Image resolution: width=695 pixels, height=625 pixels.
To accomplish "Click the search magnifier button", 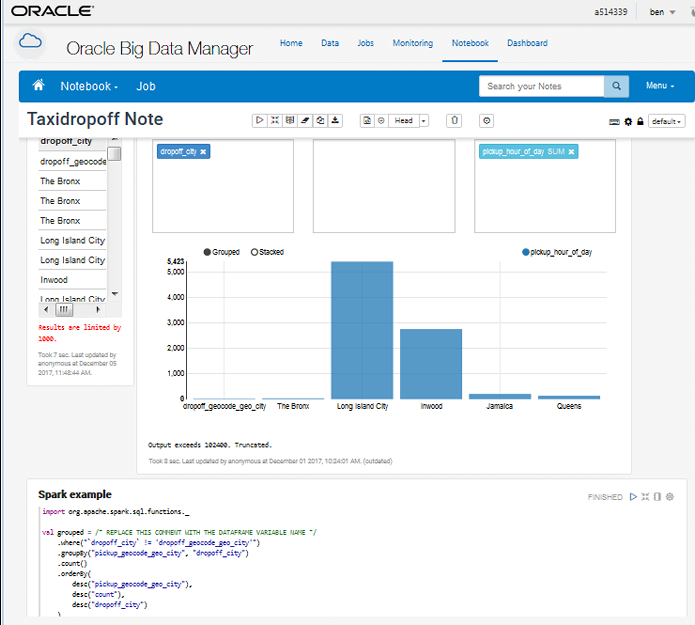I will tap(616, 86).
